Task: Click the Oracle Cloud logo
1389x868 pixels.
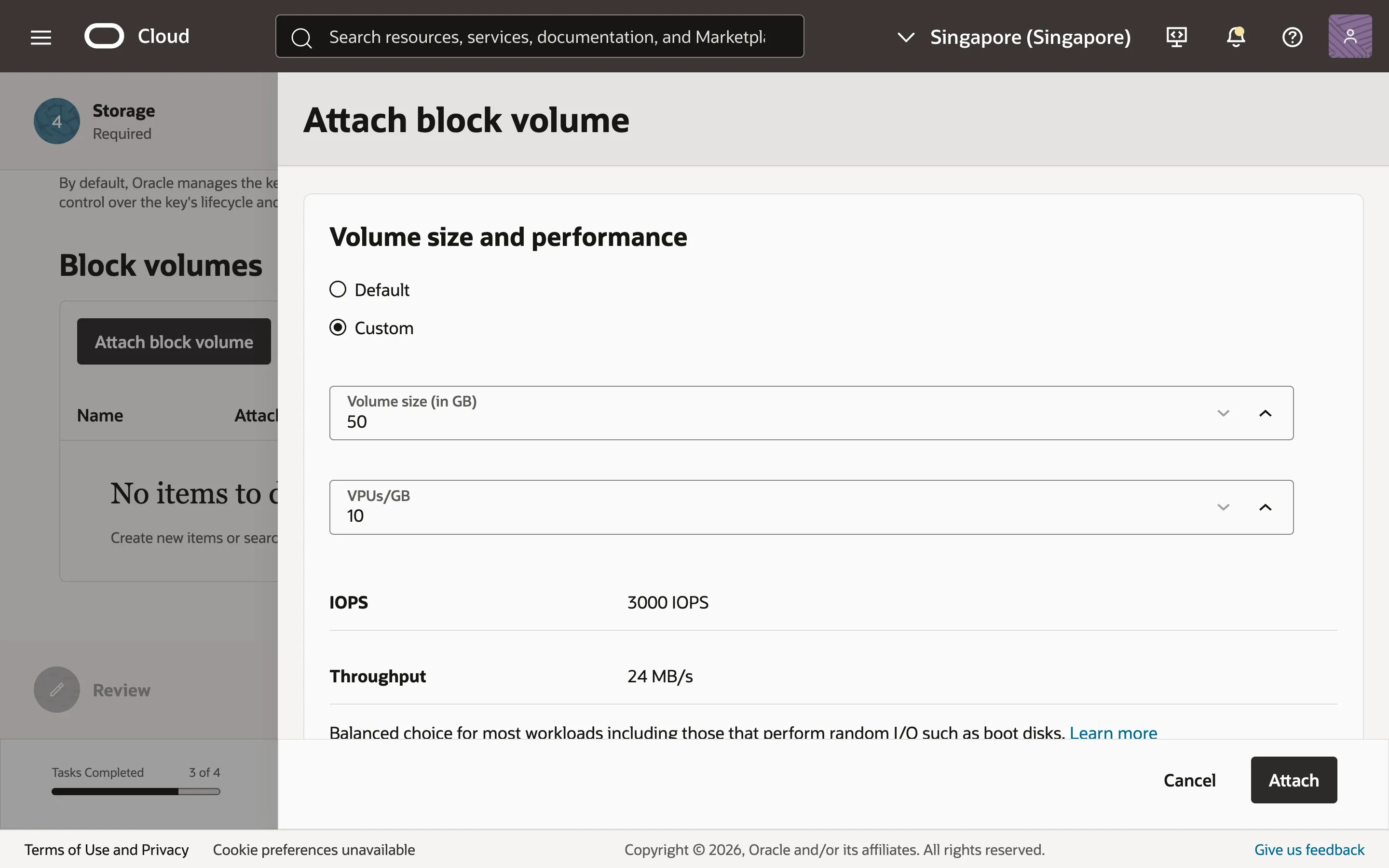Action: [105, 36]
